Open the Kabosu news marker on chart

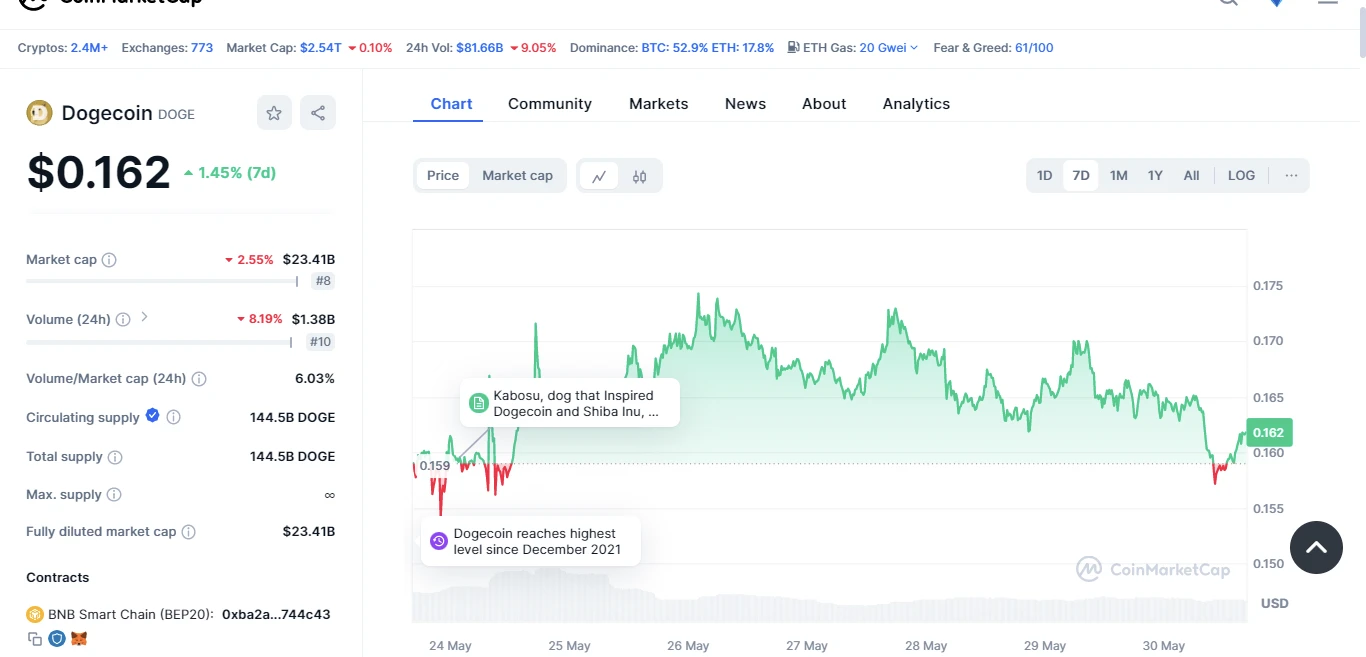coord(478,402)
